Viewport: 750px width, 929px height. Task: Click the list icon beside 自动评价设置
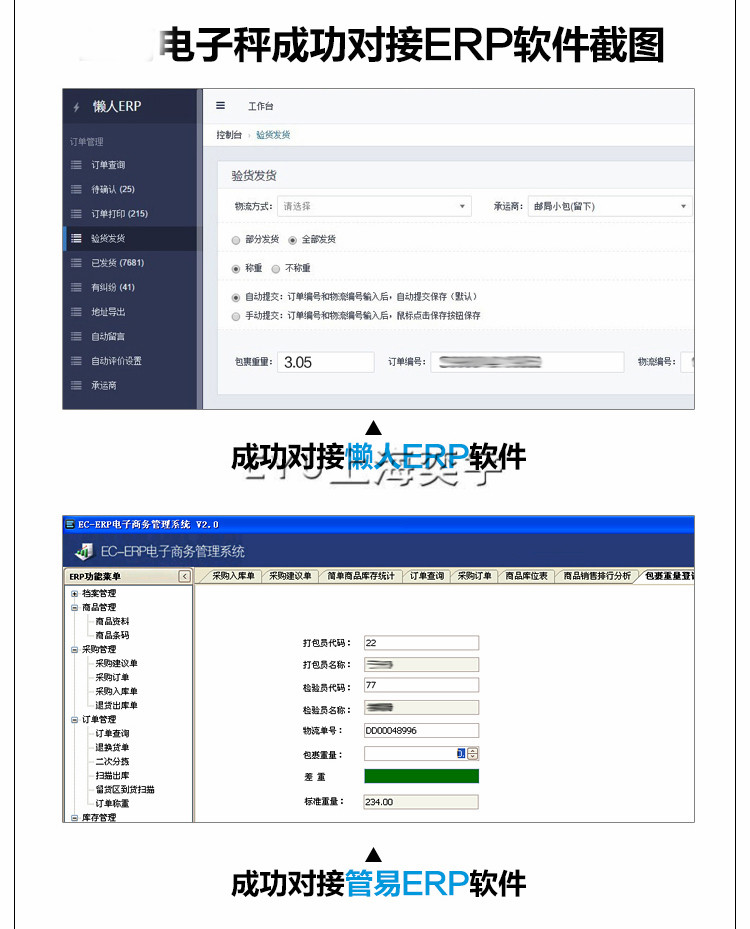(76, 360)
